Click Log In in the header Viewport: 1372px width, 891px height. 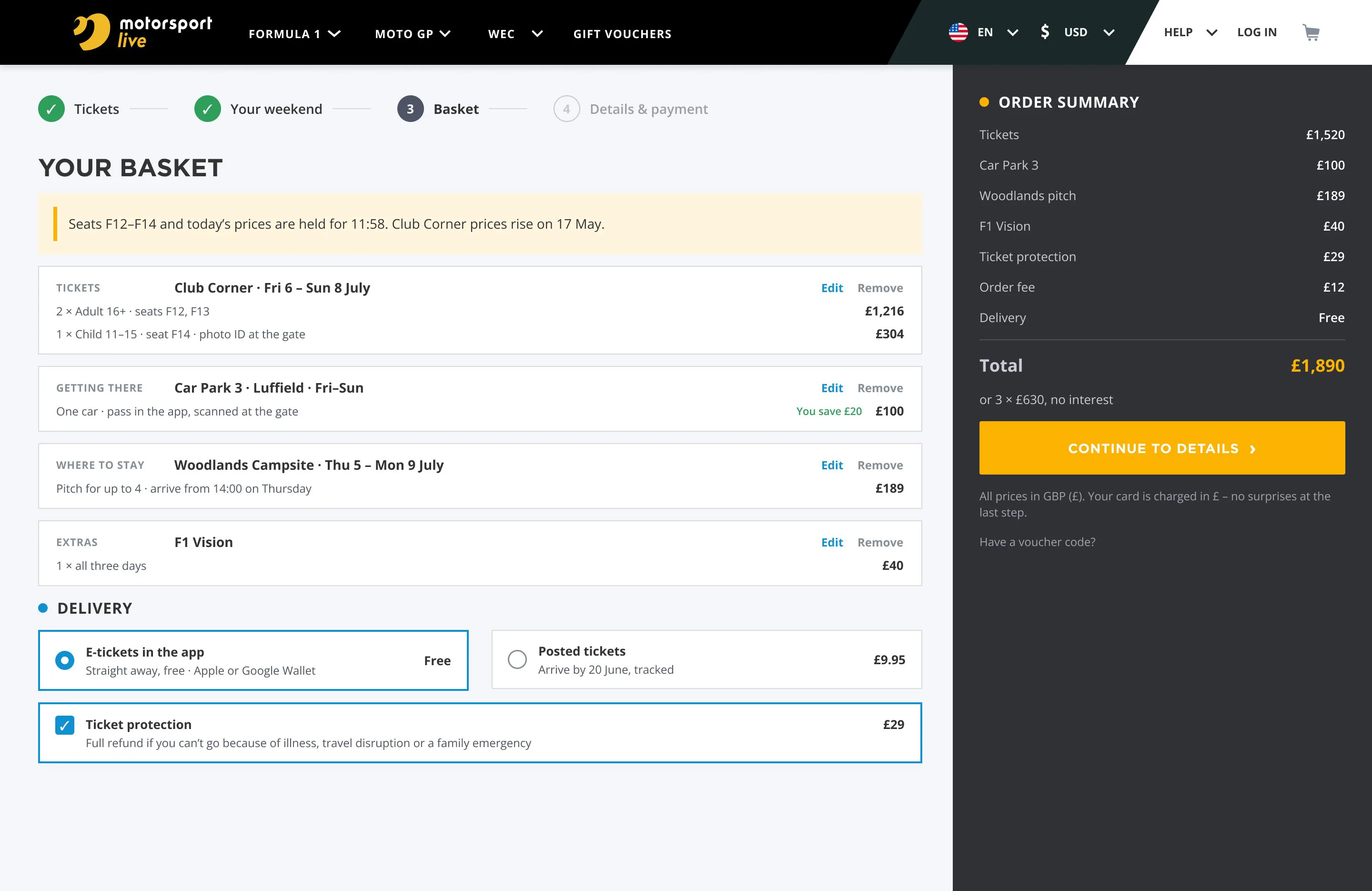[x=1257, y=32]
